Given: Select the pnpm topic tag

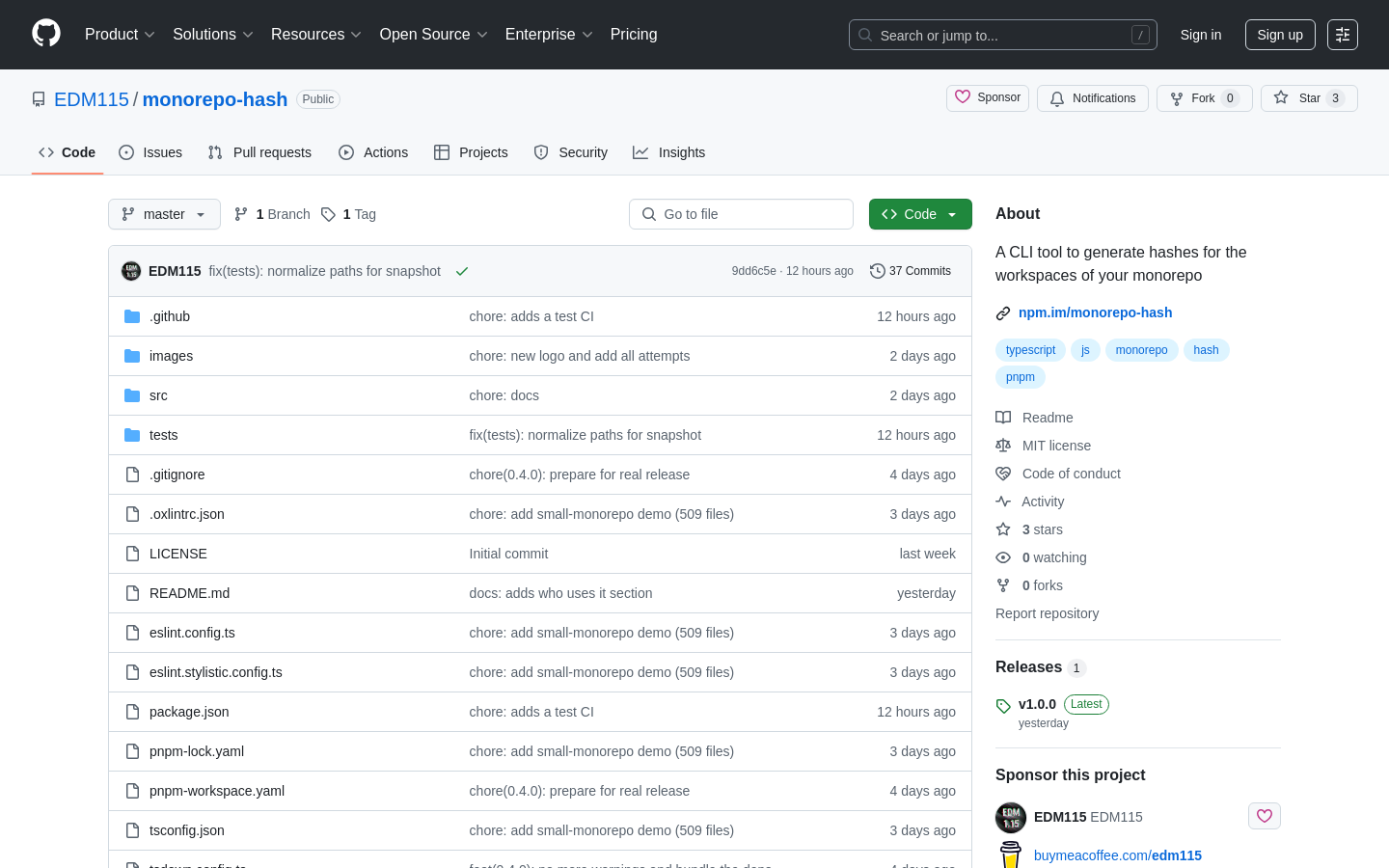Looking at the screenshot, I should pyautogui.click(x=1020, y=377).
